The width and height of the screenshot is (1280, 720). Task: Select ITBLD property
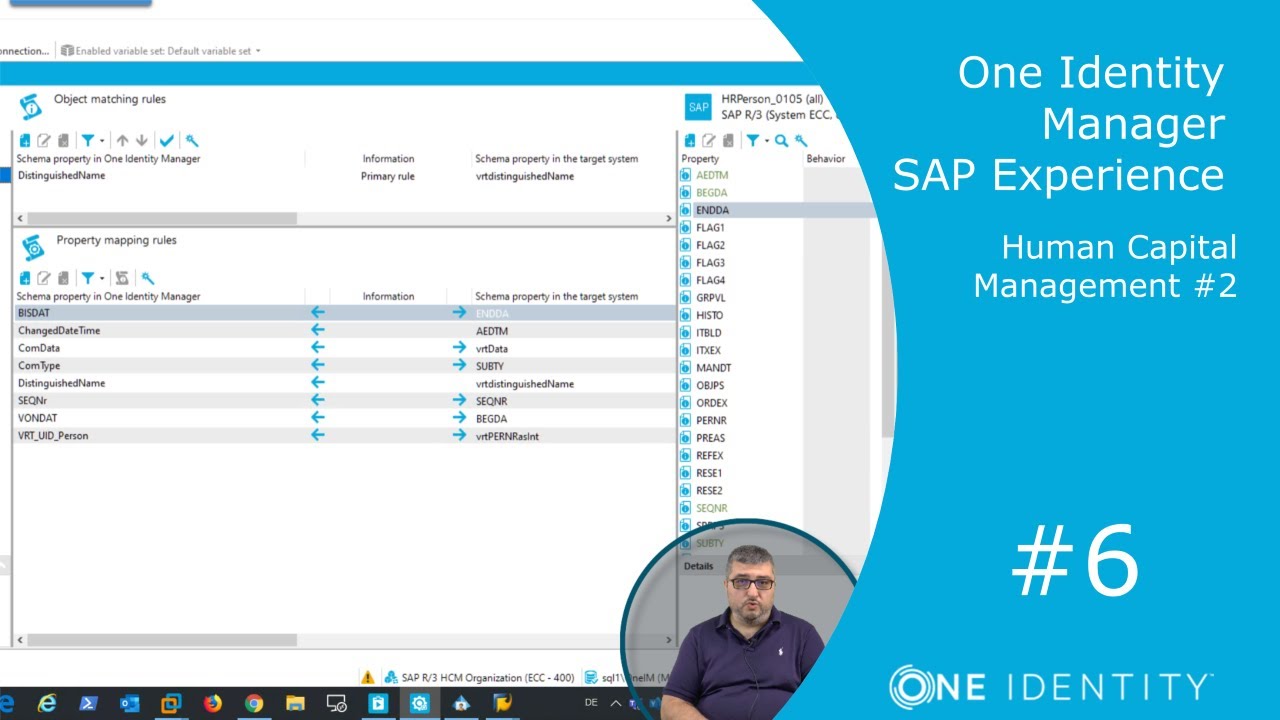pos(708,333)
